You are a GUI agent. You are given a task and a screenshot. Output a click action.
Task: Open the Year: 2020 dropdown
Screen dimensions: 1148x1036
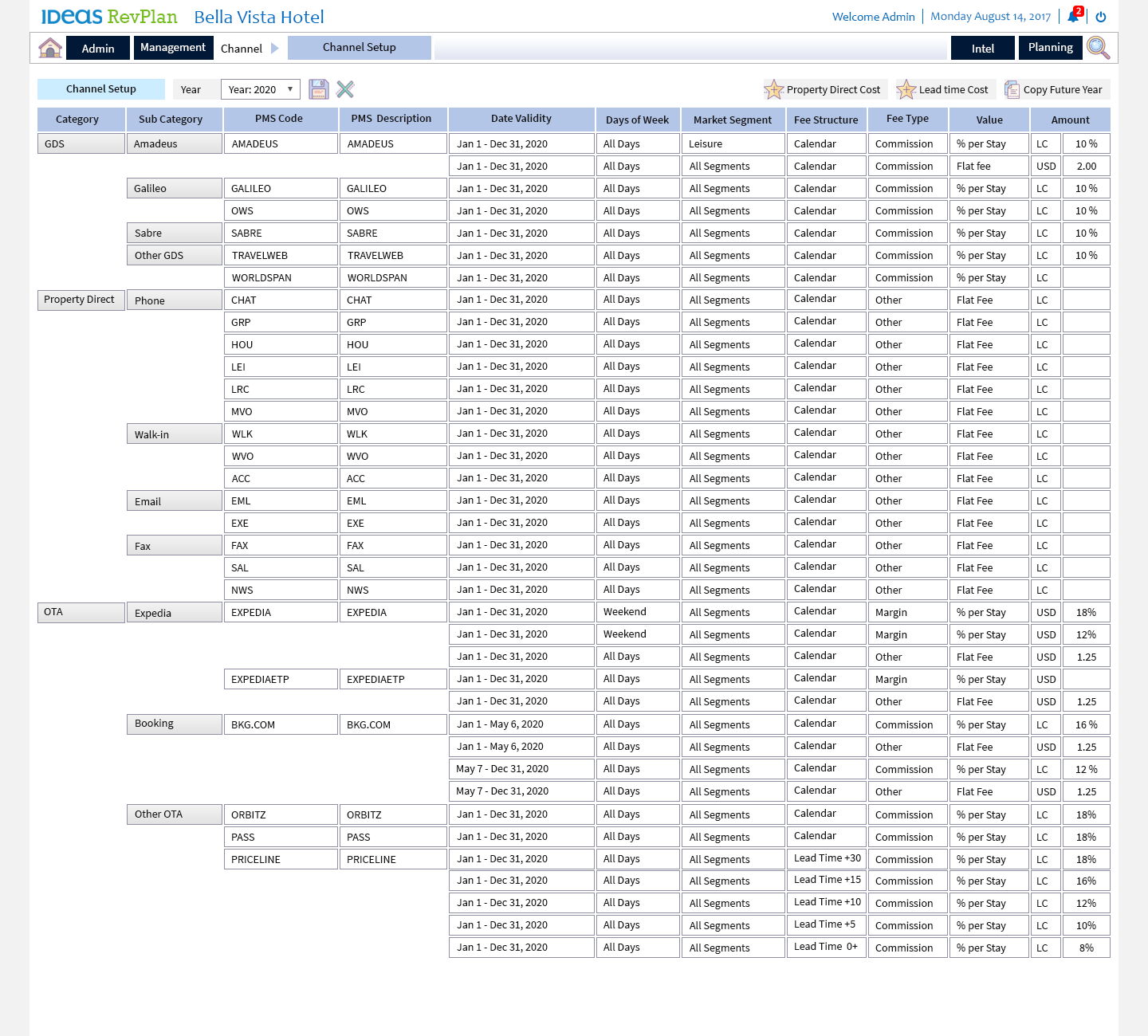tap(261, 89)
